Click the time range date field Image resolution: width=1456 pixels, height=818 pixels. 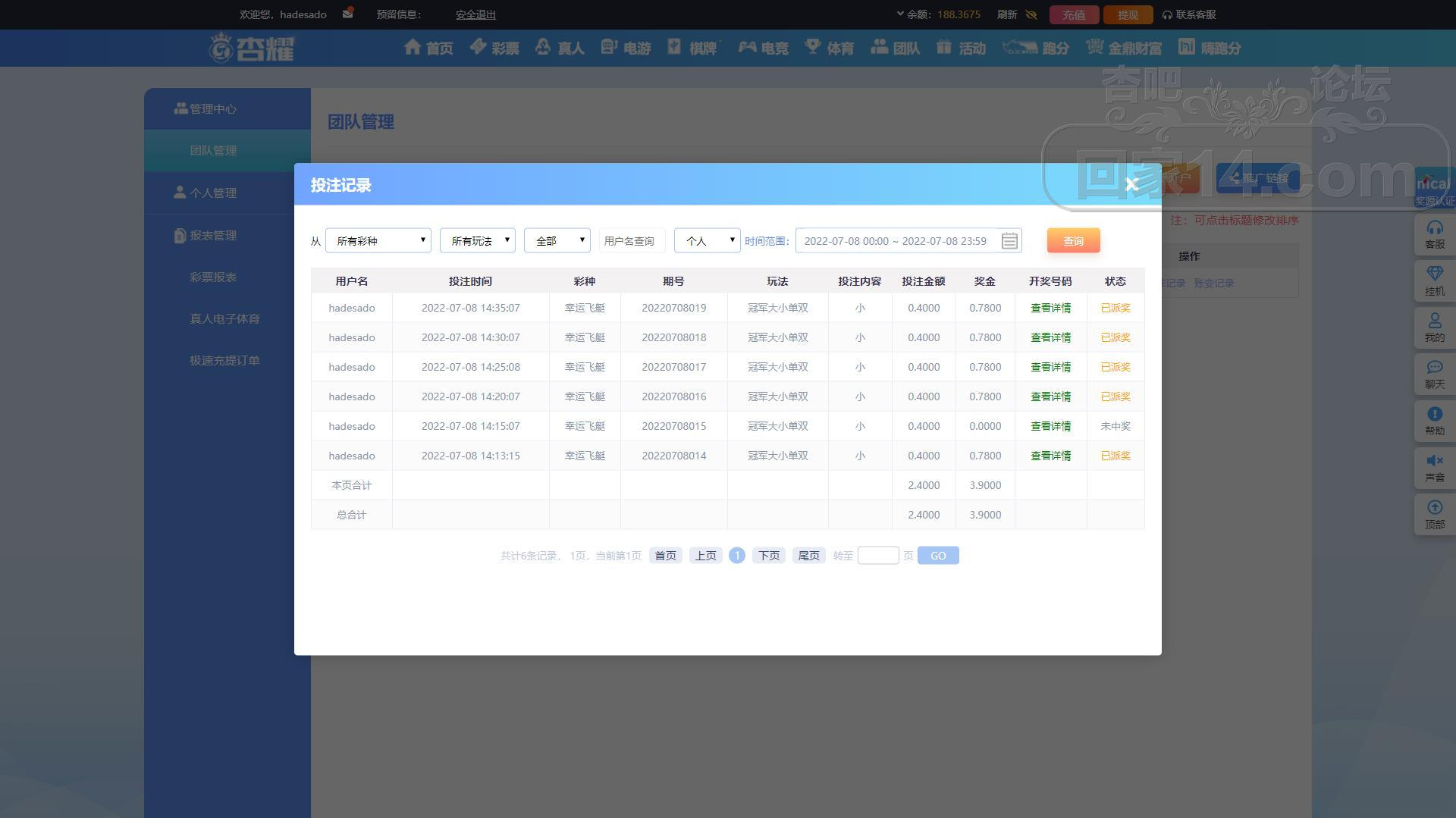click(908, 240)
